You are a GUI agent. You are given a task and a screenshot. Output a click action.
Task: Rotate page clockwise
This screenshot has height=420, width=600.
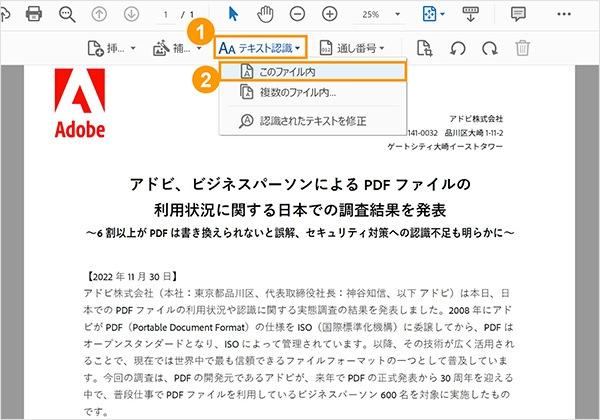pyautogui.click(x=490, y=48)
